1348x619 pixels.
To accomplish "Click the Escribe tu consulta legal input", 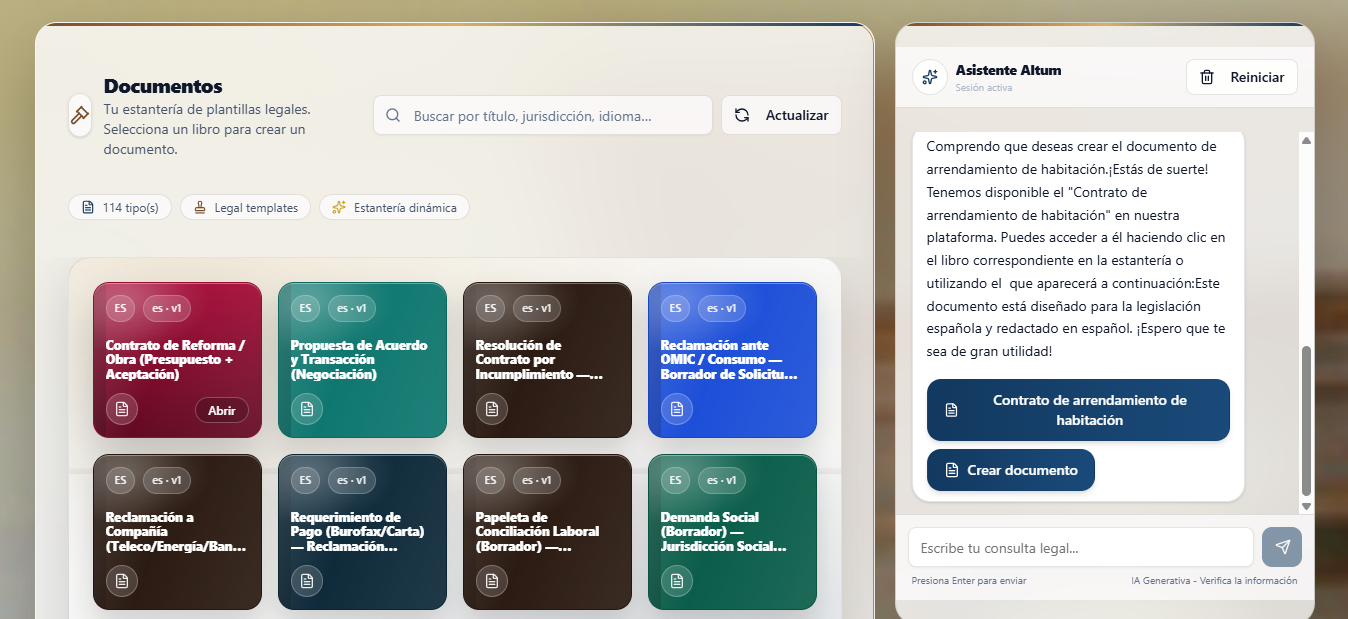I will tap(1080, 546).
